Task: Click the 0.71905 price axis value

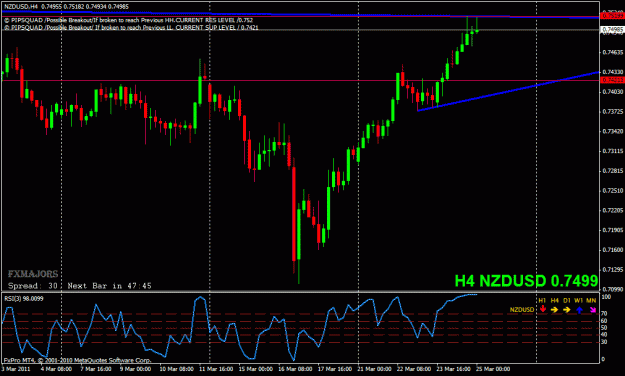Action: click(x=613, y=230)
